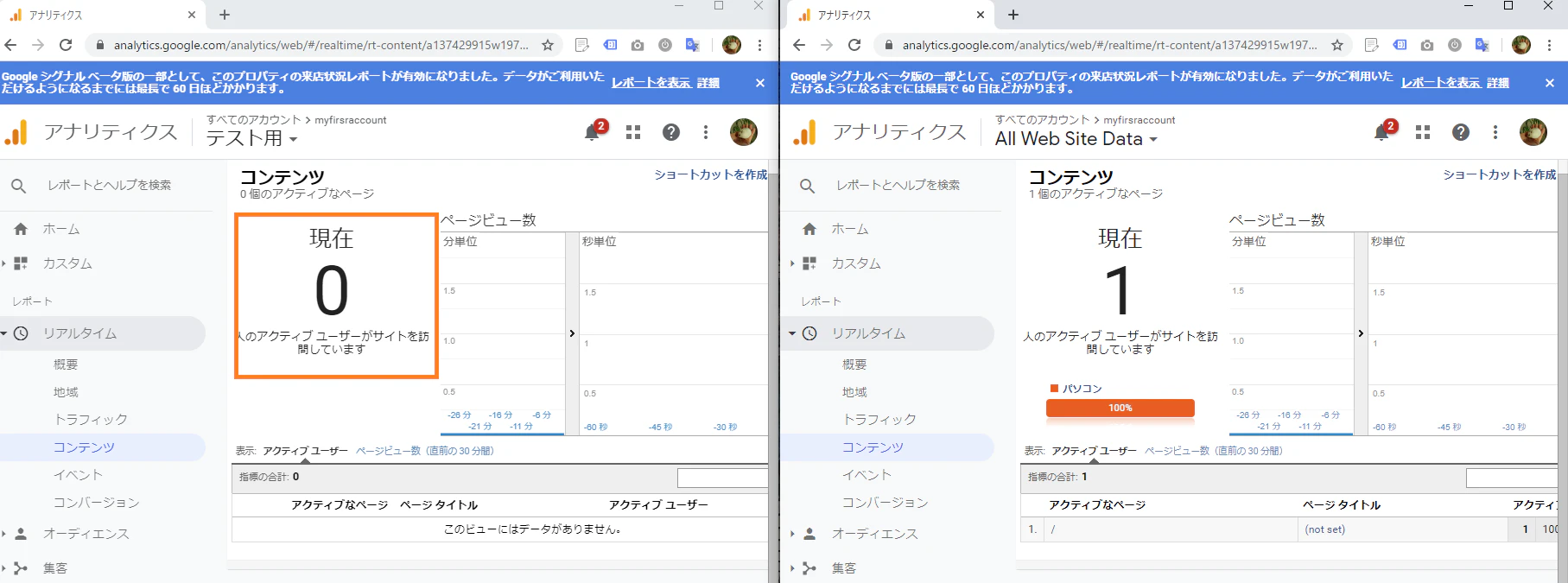Select イベント in right window sidebar
Image resolution: width=1568 pixels, height=583 pixels.
(x=867, y=475)
